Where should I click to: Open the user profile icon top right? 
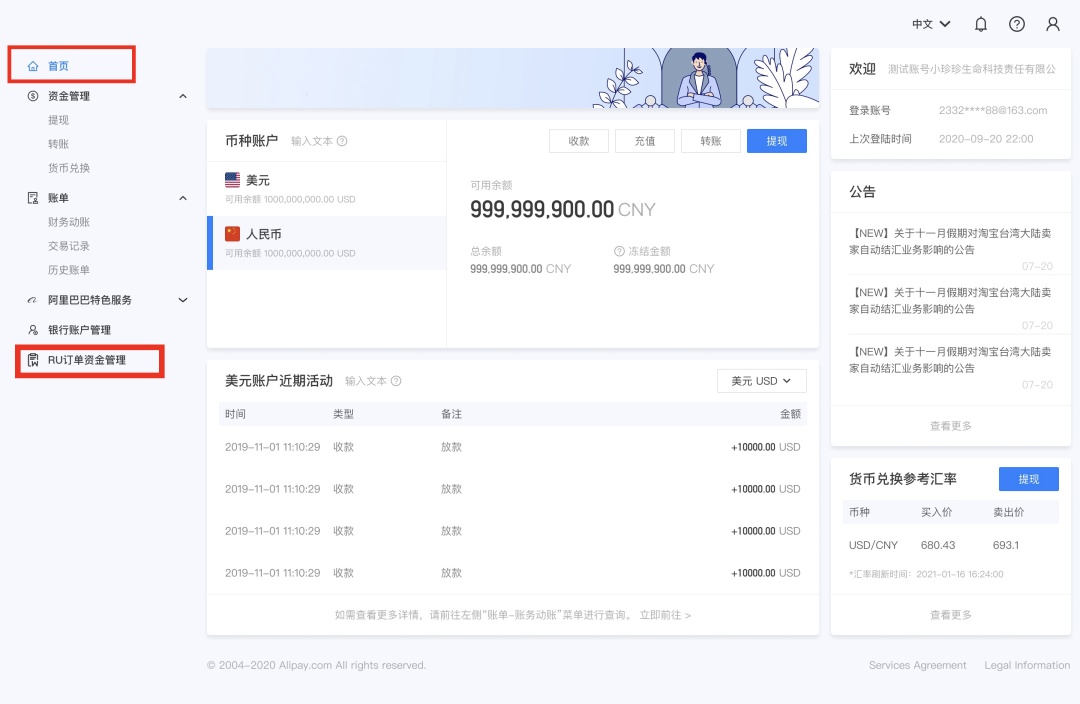(1052, 23)
